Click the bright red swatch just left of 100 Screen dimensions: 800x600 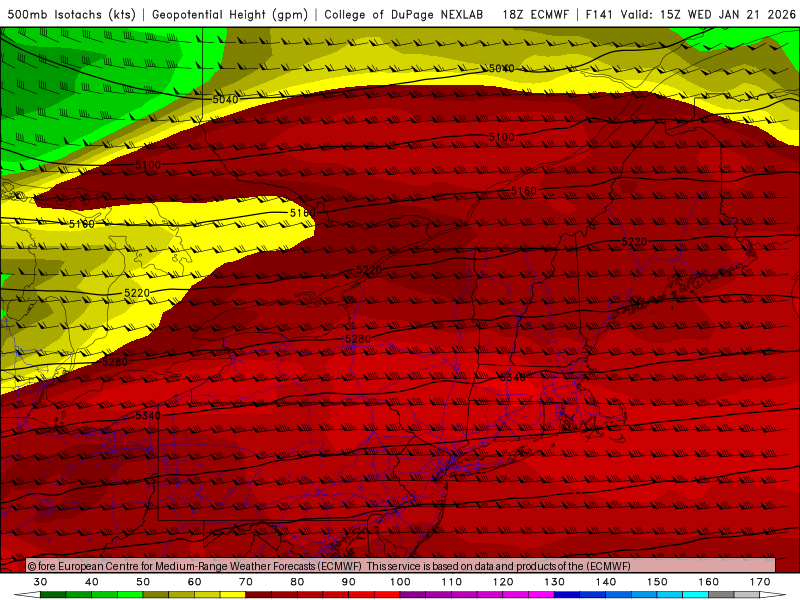(x=387, y=595)
